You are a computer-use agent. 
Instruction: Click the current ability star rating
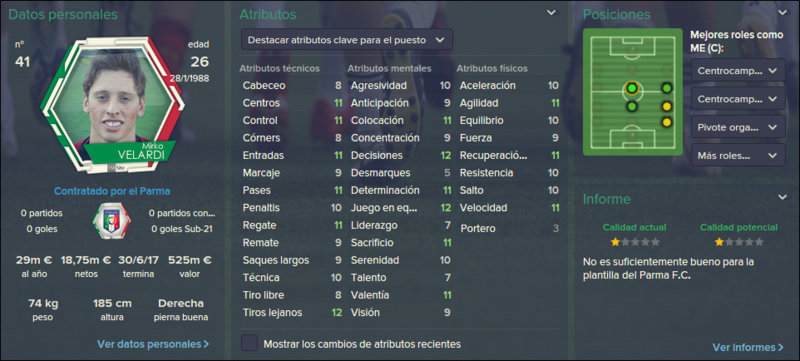[x=635, y=242]
